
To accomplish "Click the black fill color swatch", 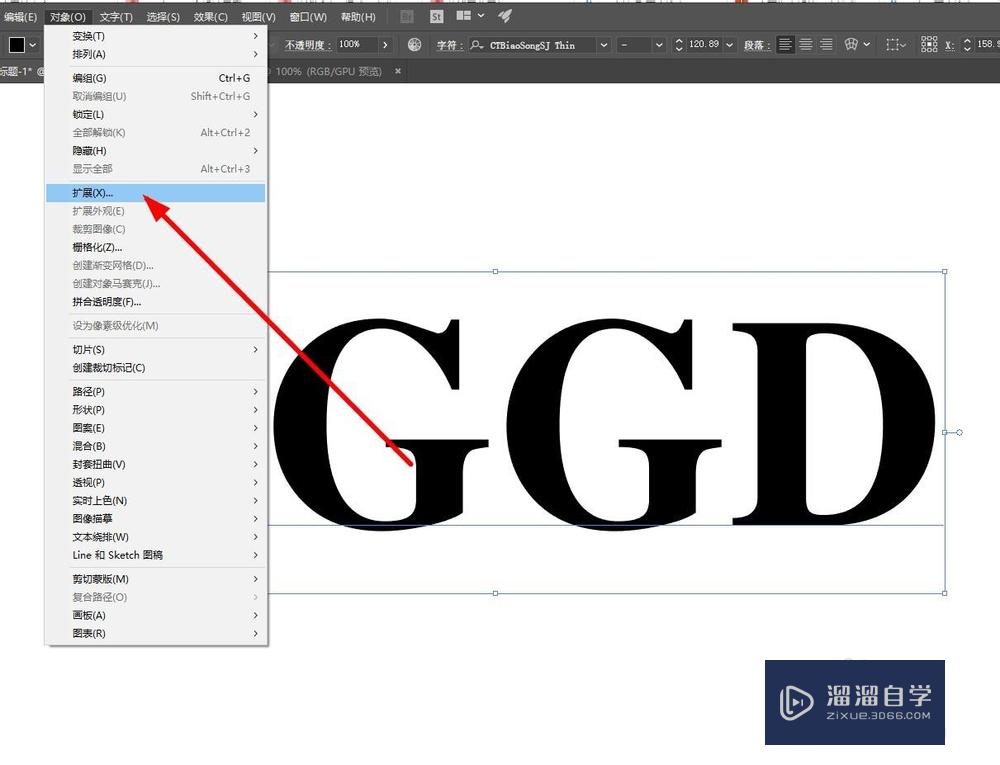I will [x=17, y=45].
